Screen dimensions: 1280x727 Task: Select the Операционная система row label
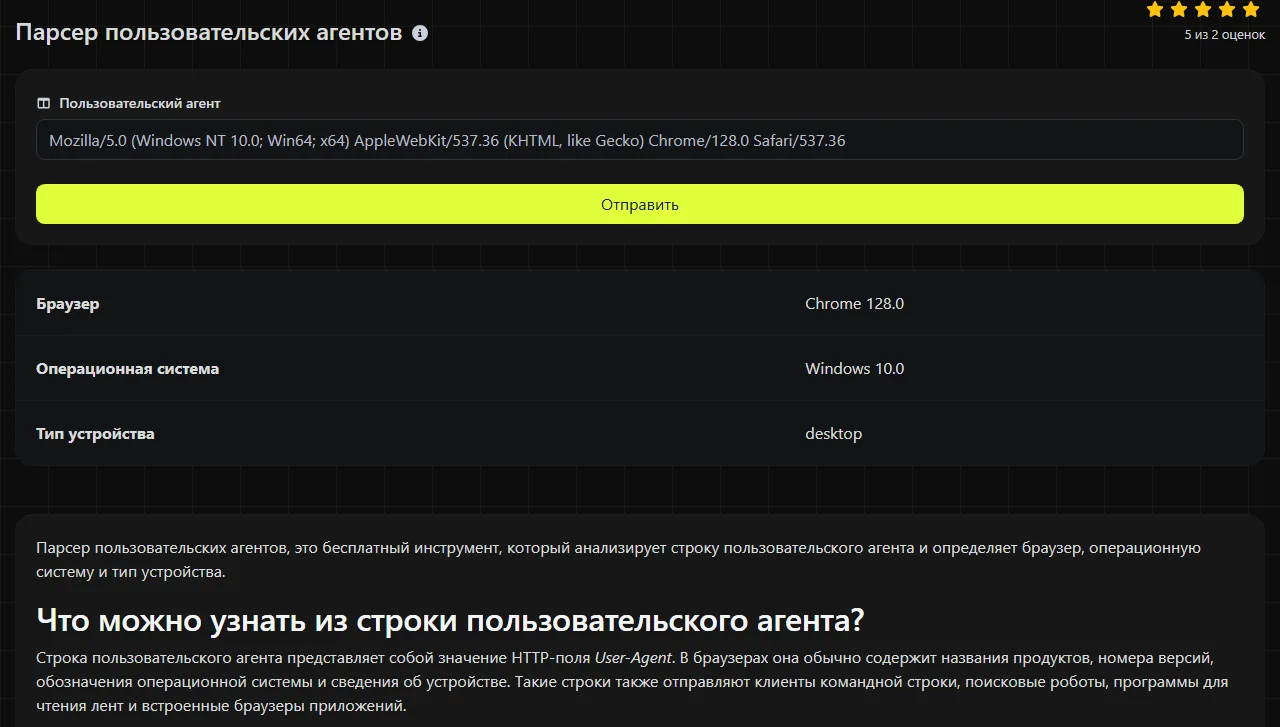pyautogui.click(x=127, y=368)
